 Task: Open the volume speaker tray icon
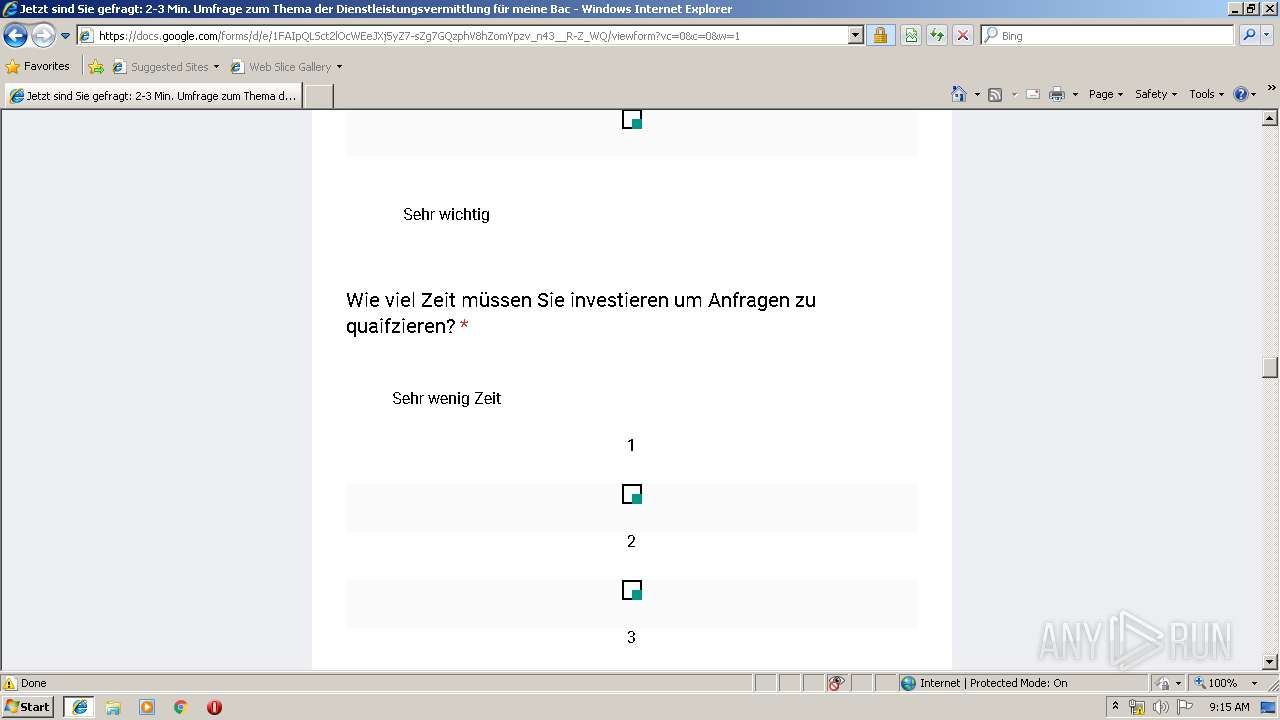tap(1160, 707)
